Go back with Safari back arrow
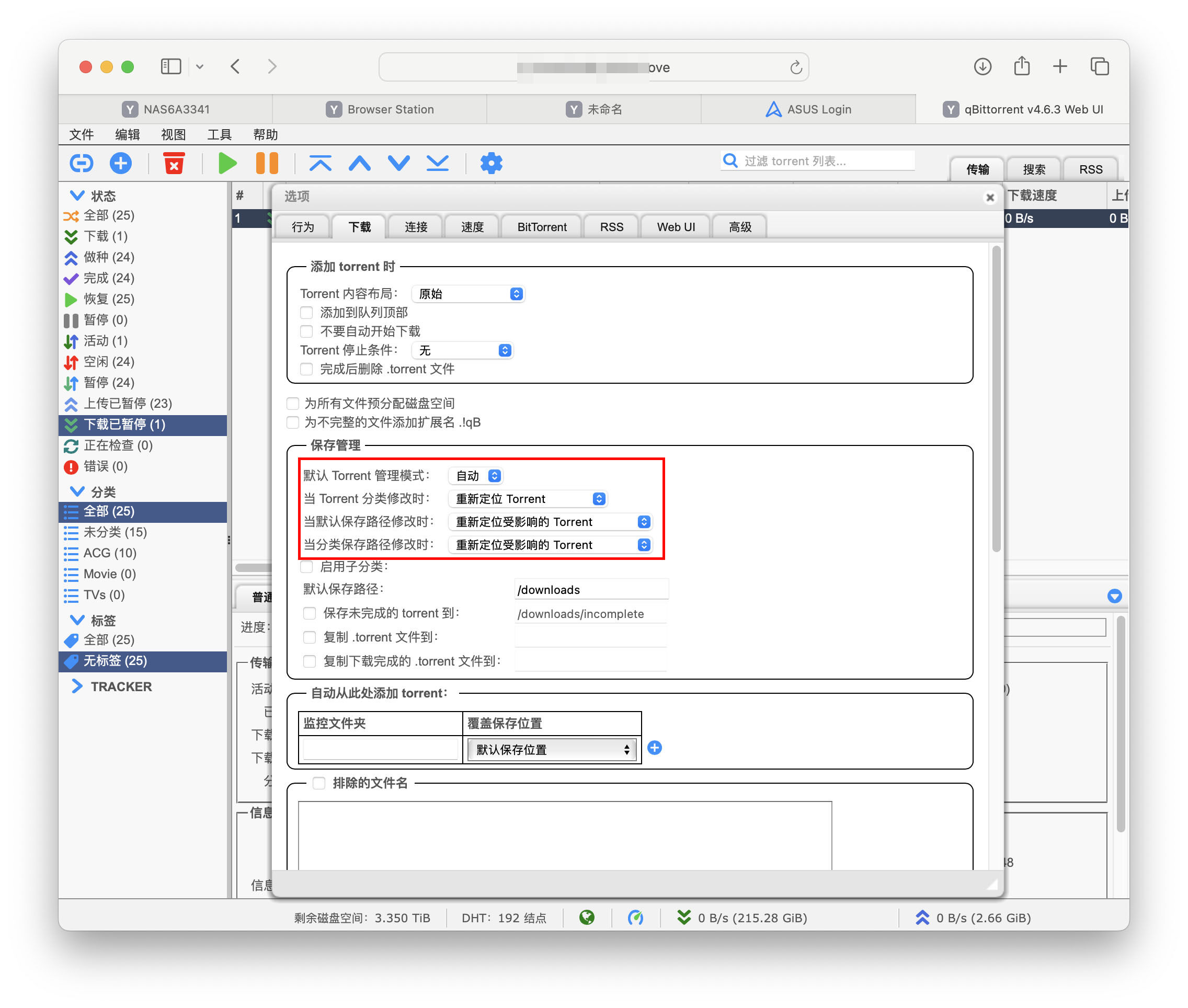This screenshot has width=1188, height=1008. [x=235, y=67]
